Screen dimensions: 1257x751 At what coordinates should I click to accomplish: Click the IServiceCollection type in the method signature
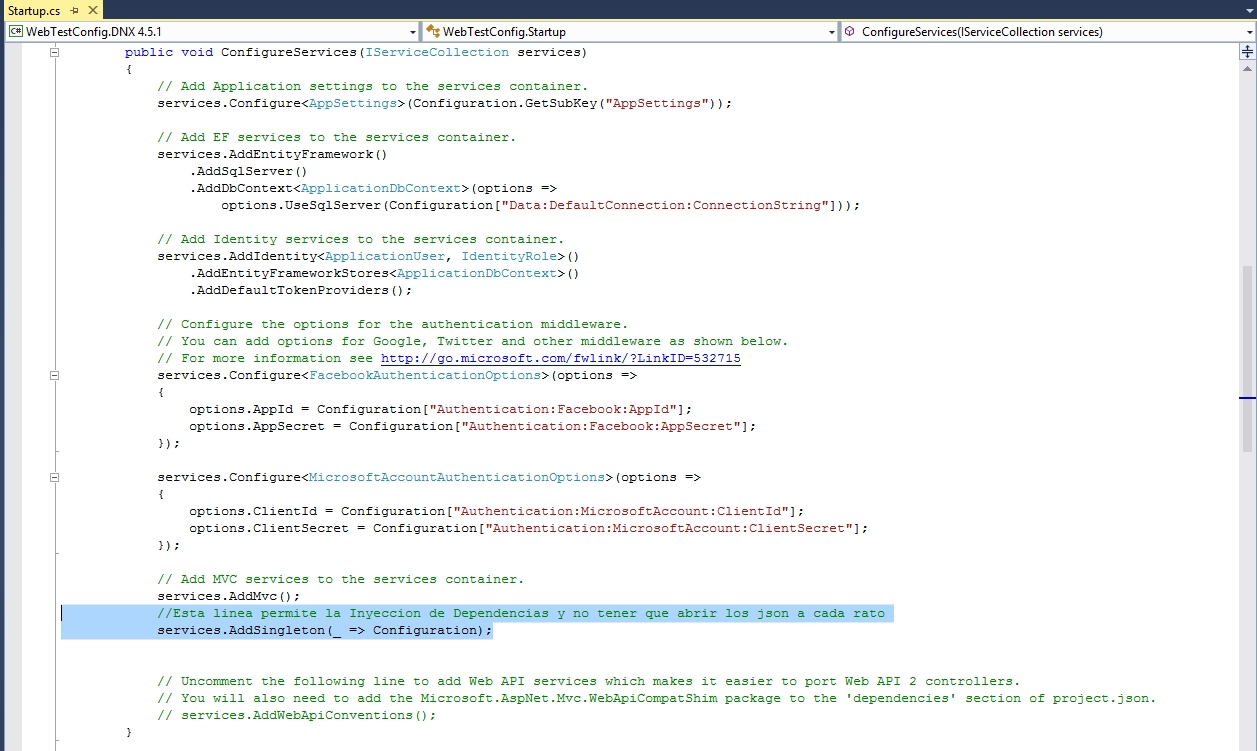[438, 52]
